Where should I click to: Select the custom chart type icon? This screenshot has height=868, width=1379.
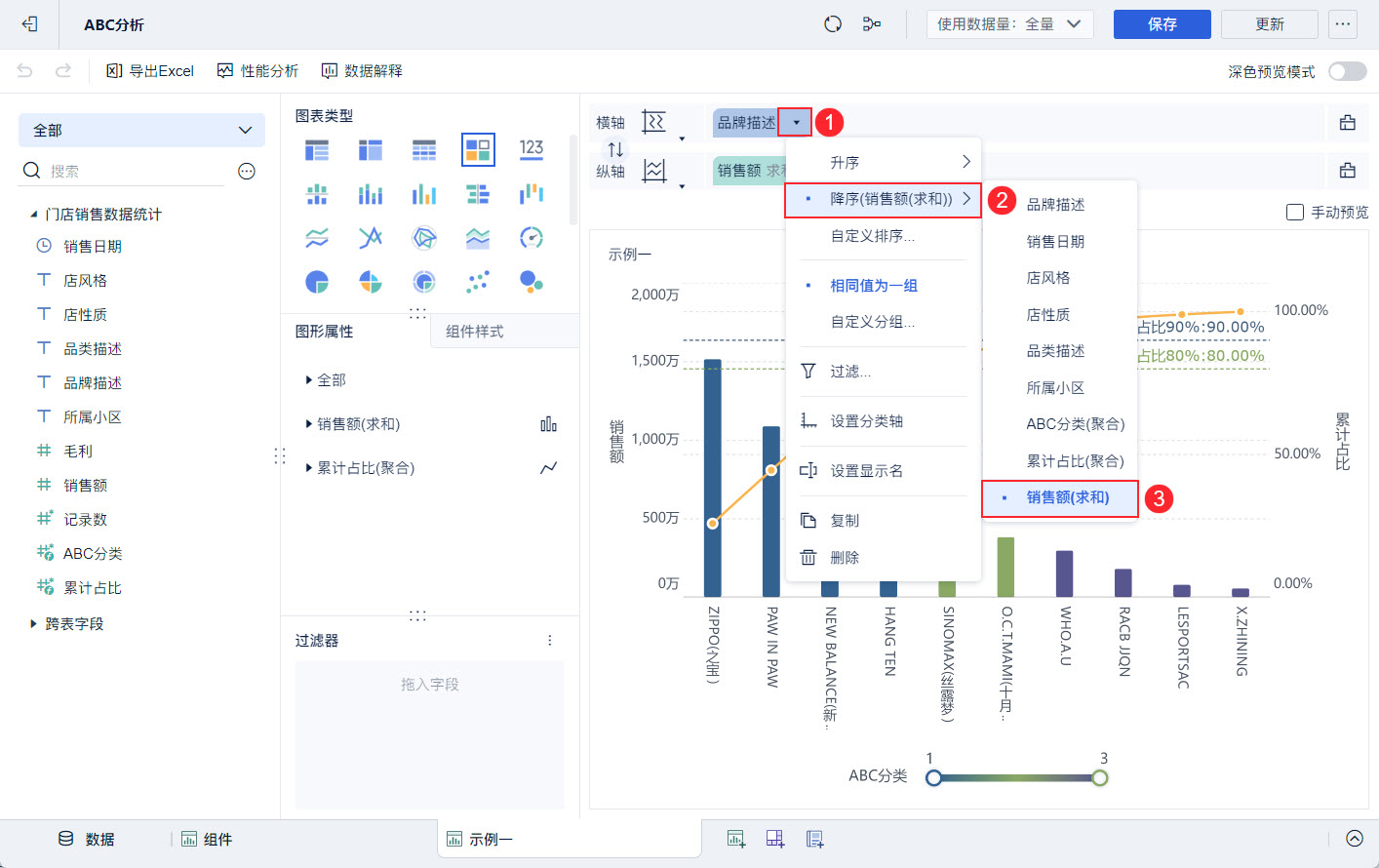(x=478, y=149)
